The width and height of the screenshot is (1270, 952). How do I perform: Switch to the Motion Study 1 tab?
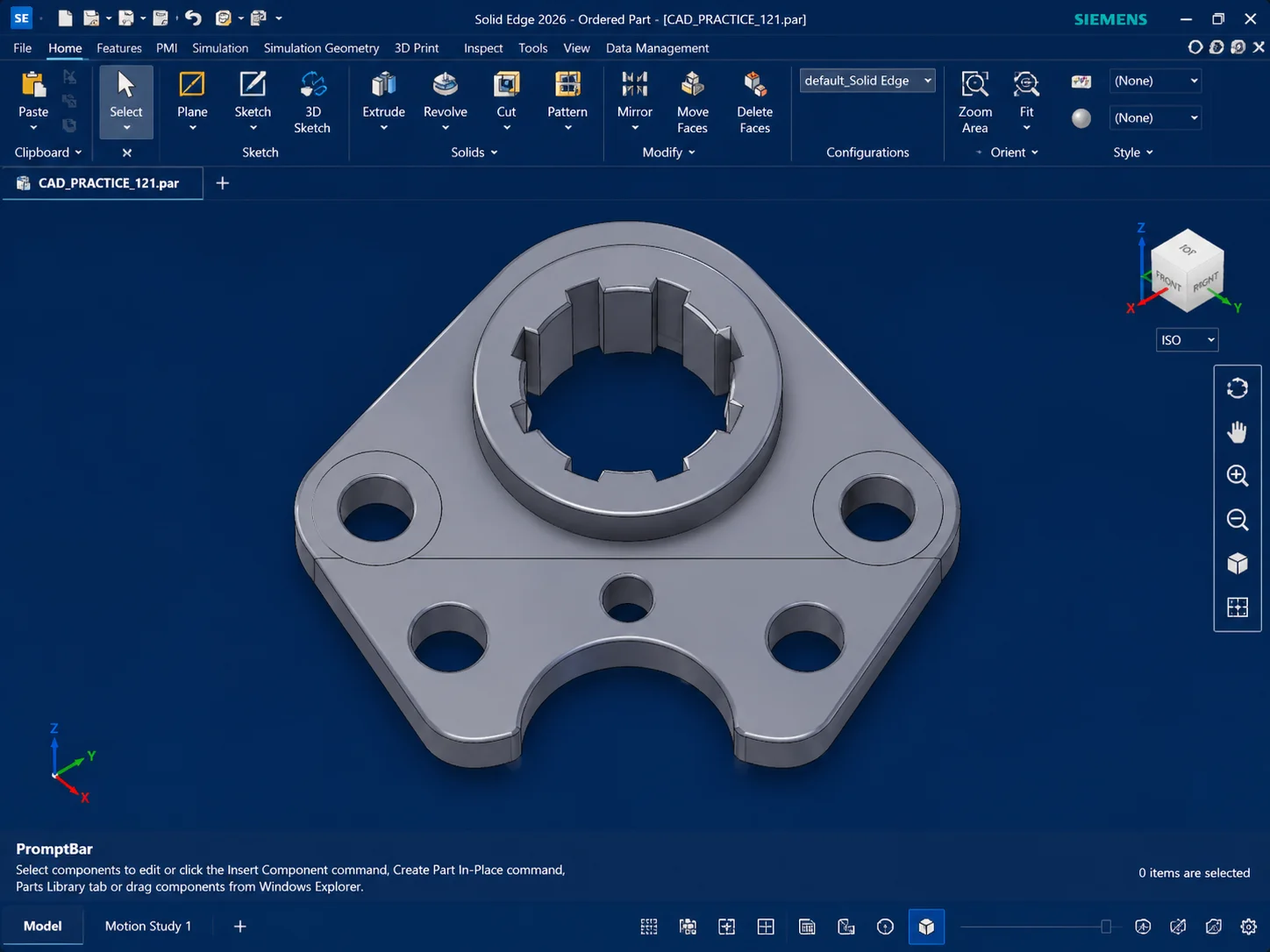[x=148, y=927]
